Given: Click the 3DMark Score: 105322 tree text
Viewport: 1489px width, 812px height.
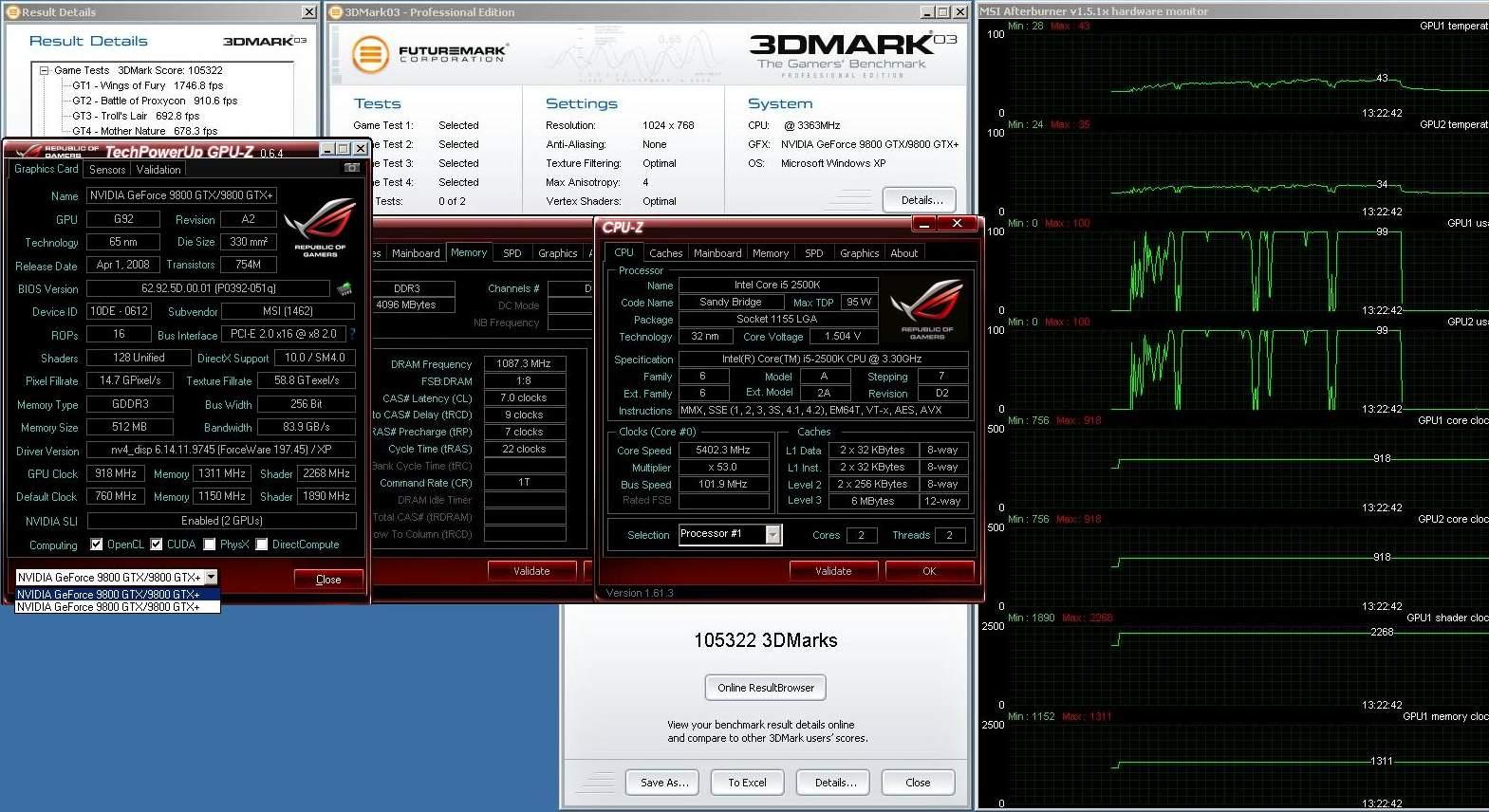Looking at the screenshot, I should [x=170, y=70].
